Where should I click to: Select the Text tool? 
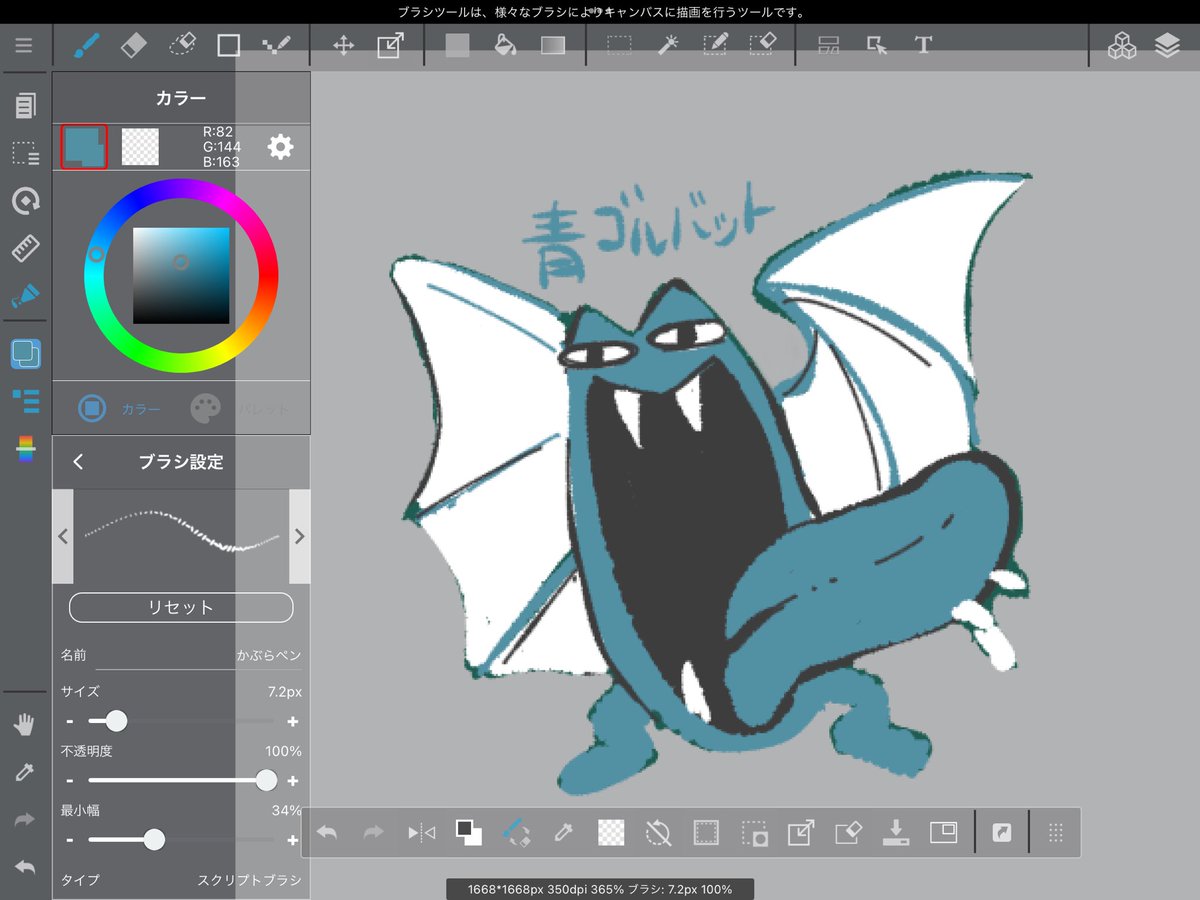click(923, 45)
